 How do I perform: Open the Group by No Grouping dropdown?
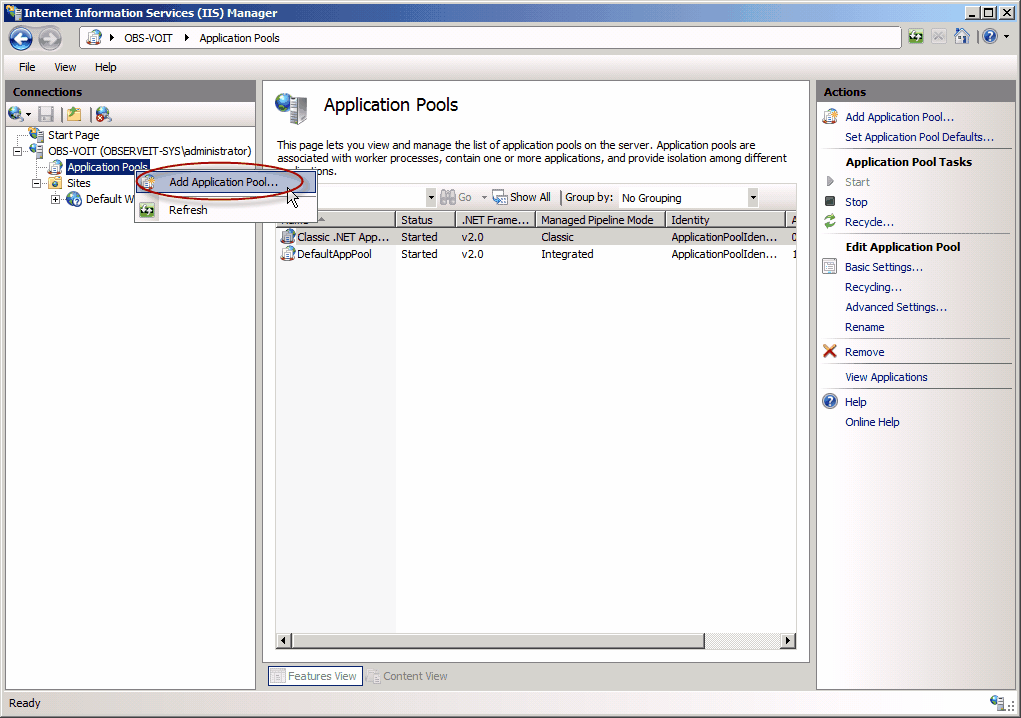pyautogui.click(x=752, y=198)
